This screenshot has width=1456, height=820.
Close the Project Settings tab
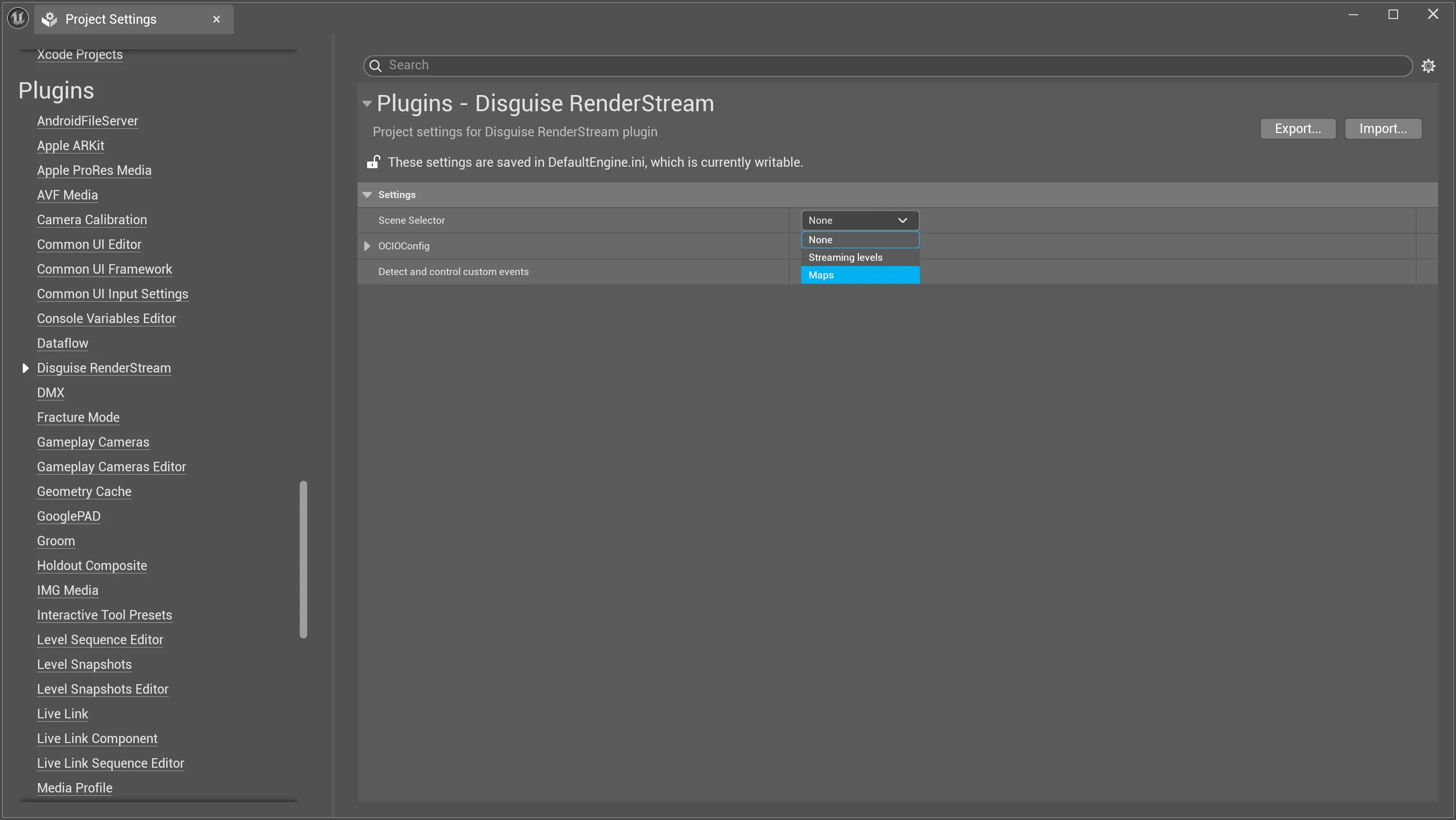coord(217,19)
